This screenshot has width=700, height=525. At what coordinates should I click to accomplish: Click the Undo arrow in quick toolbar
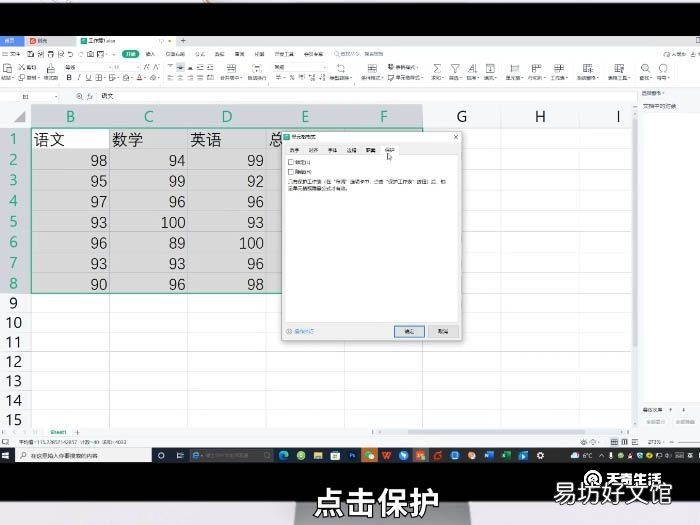tap(70, 54)
